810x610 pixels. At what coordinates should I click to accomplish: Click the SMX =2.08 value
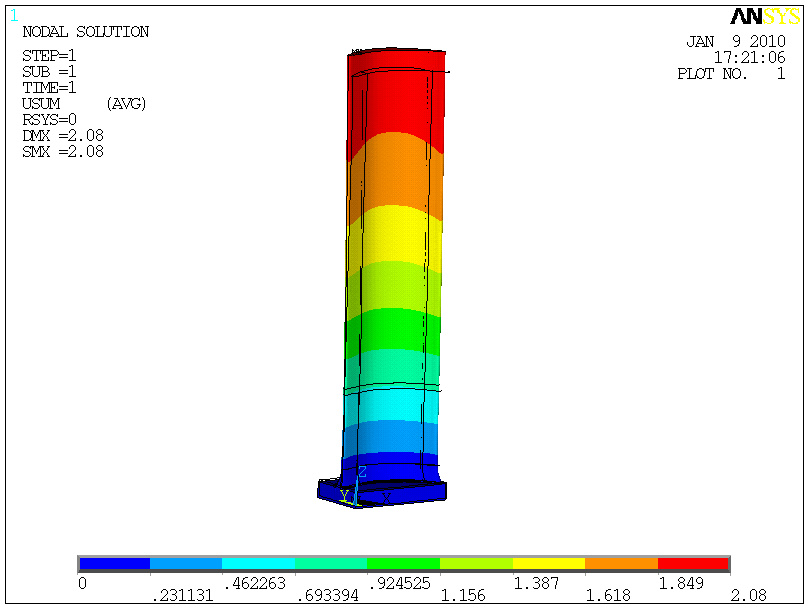tap(63, 151)
